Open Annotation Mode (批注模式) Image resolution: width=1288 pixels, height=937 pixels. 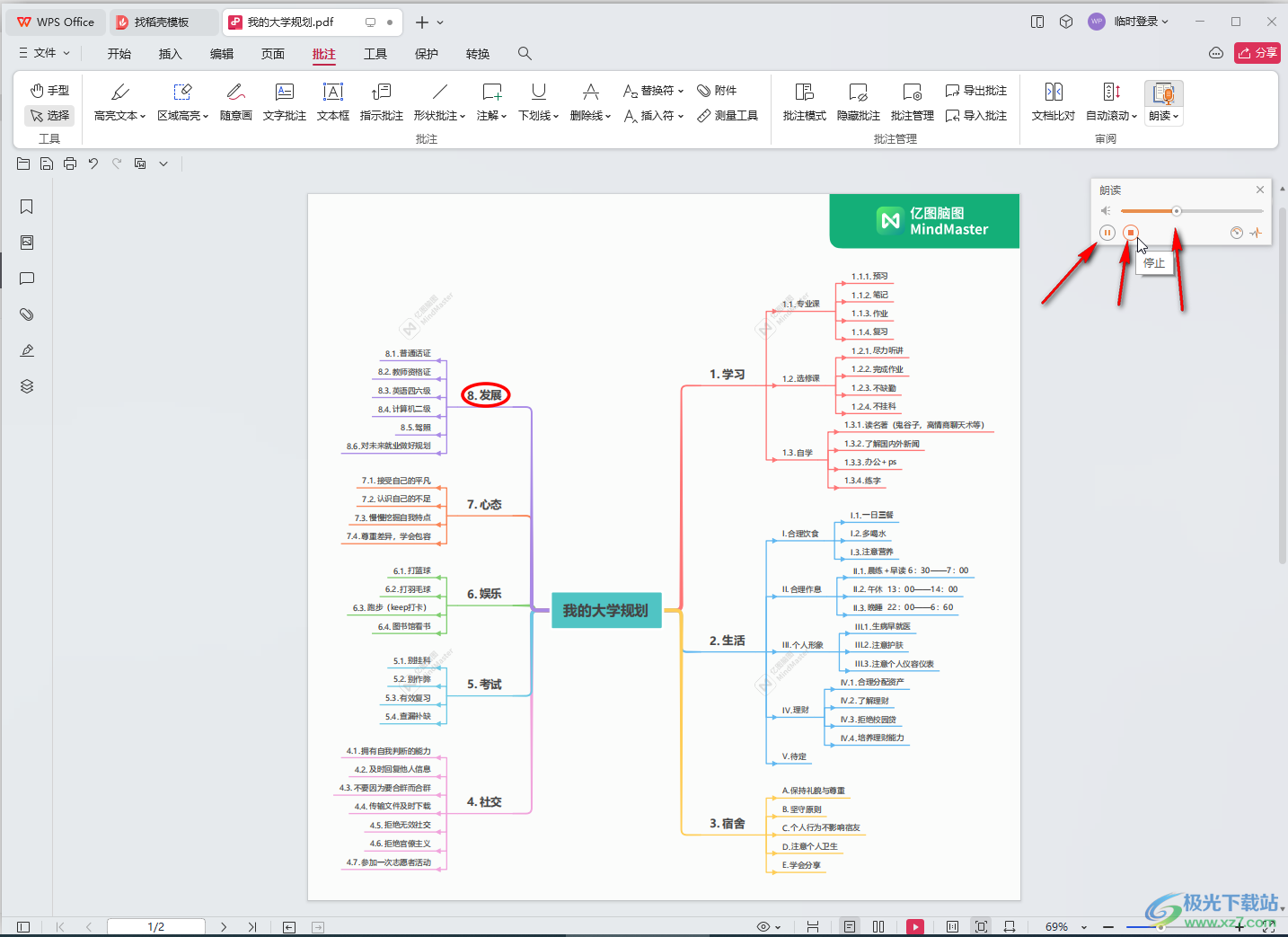(804, 102)
